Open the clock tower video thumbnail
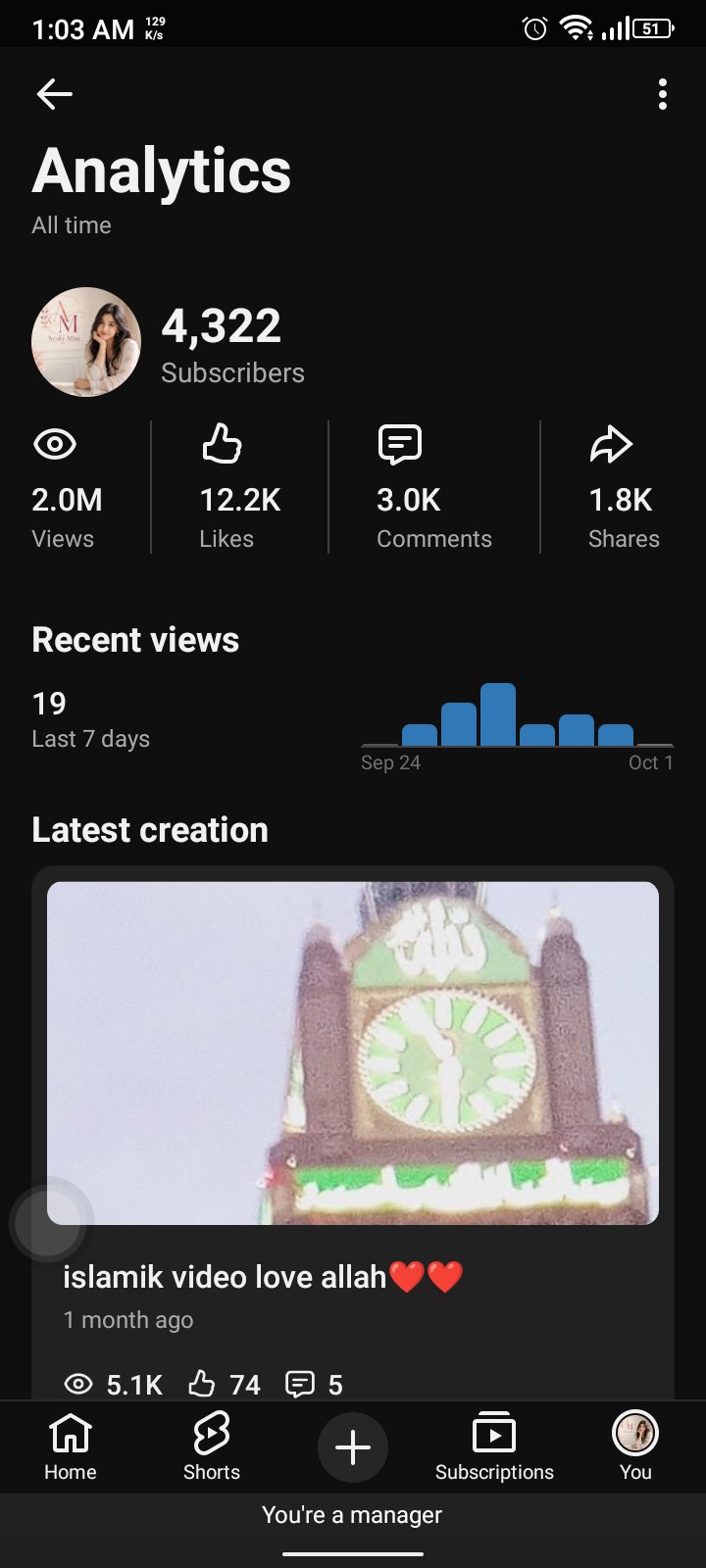The image size is (706, 1568). [x=353, y=1053]
